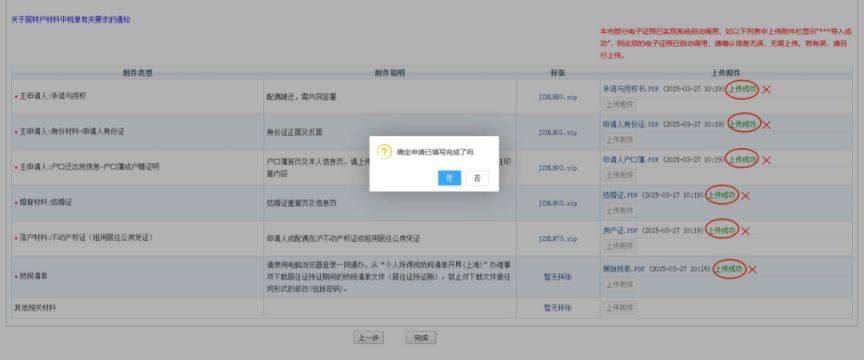Click 上传附件 in the 纳税清单 row
864x360 pixels.
(620, 284)
